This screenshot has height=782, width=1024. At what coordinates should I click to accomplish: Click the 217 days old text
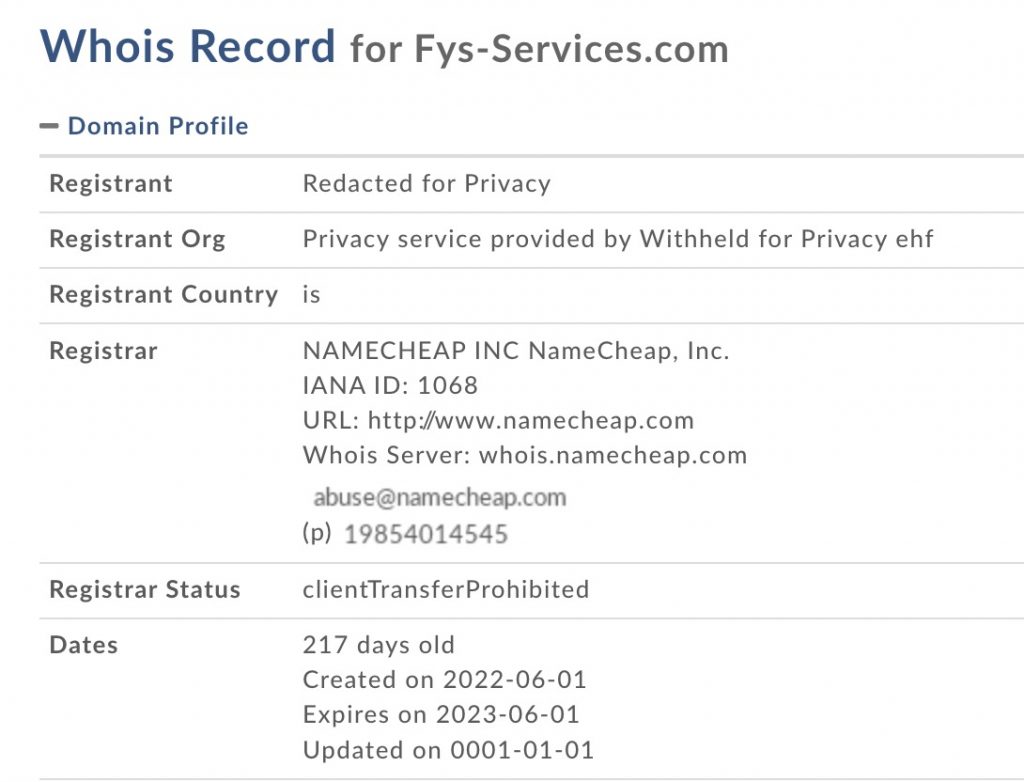378,645
